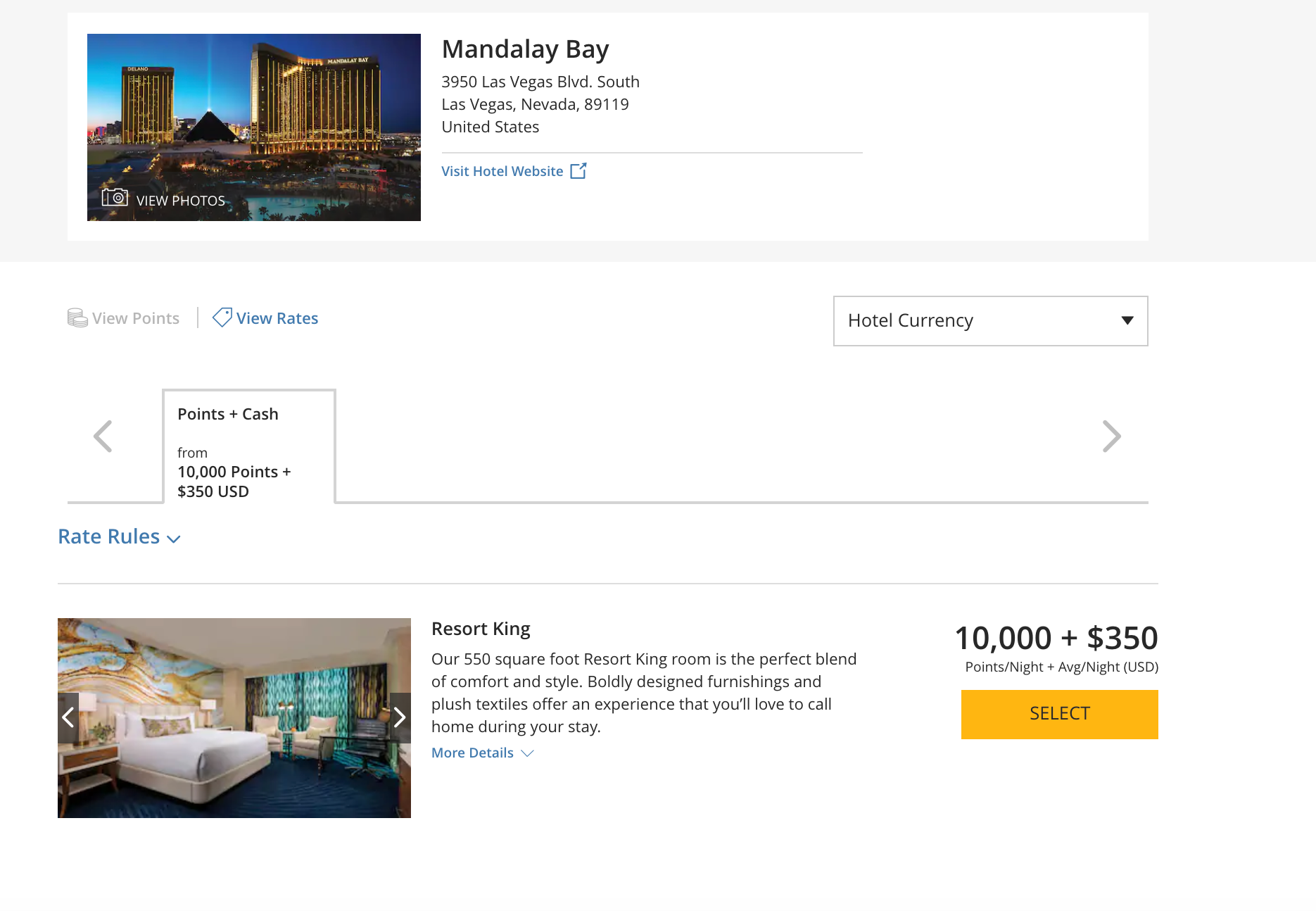The width and height of the screenshot is (1316, 911).
Task: Open the Visit Hotel Website link
Action: (x=502, y=171)
